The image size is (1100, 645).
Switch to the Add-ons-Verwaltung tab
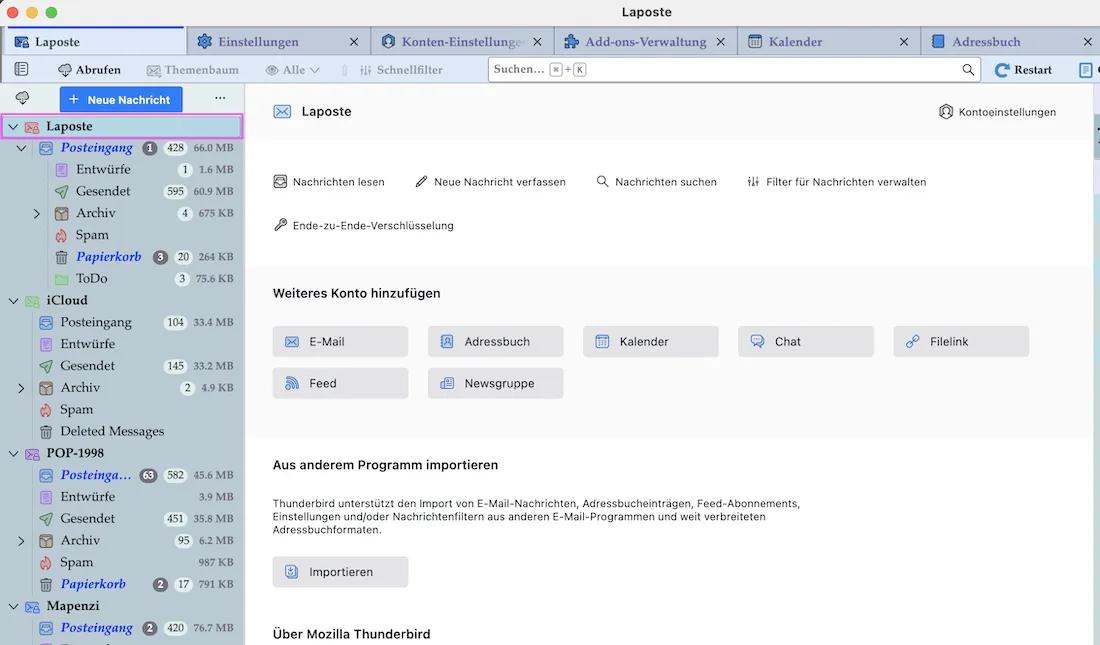tap(645, 41)
